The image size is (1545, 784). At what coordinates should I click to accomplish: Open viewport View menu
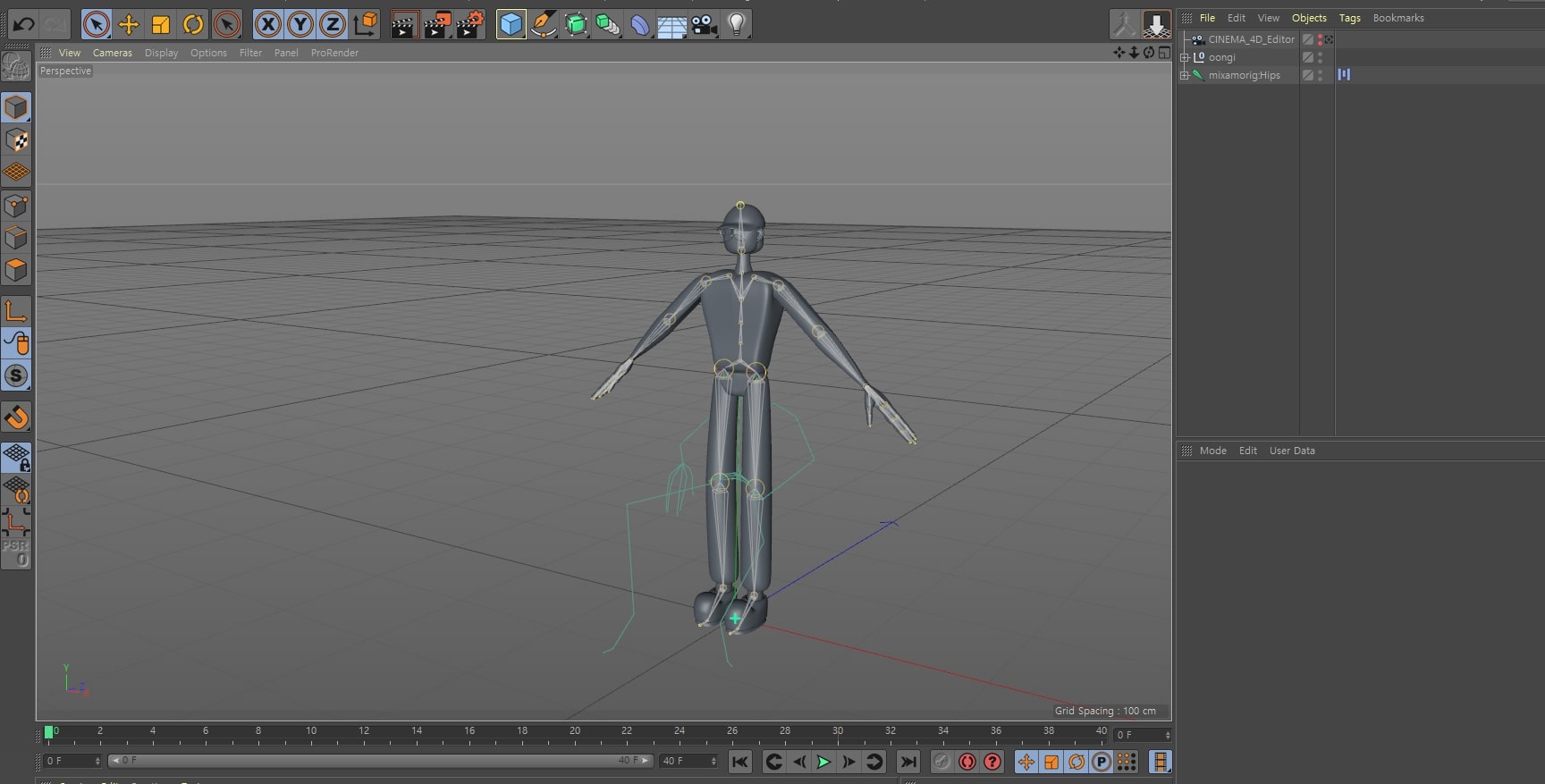pos(70,53)
